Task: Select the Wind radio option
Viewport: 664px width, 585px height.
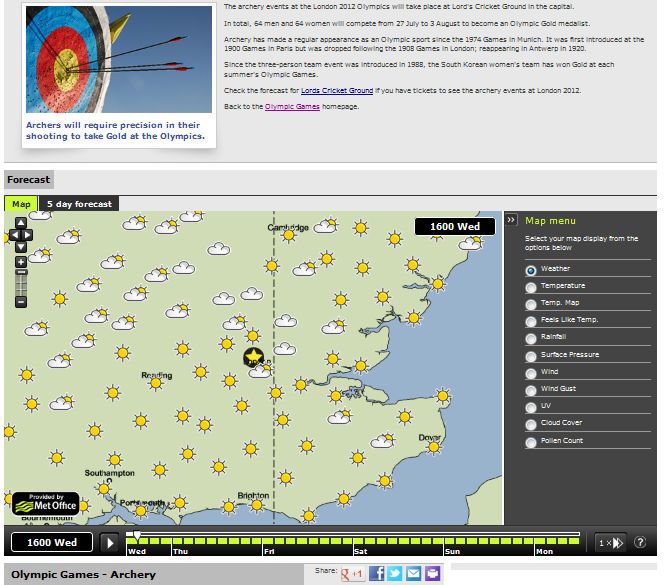Action: click(x=531, y=373)
